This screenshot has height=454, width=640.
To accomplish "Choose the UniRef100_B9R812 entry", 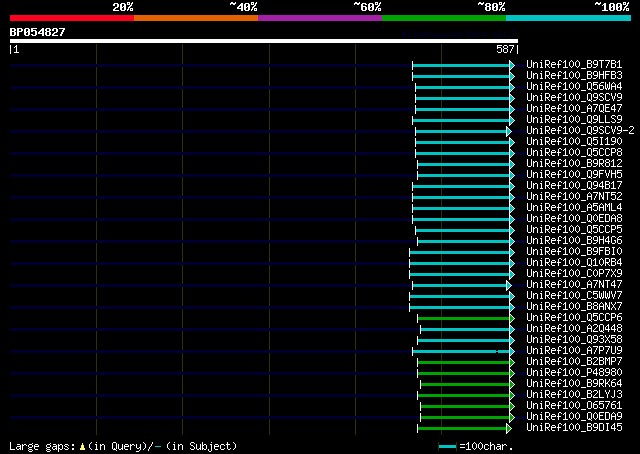I will [x=574, y=164].
